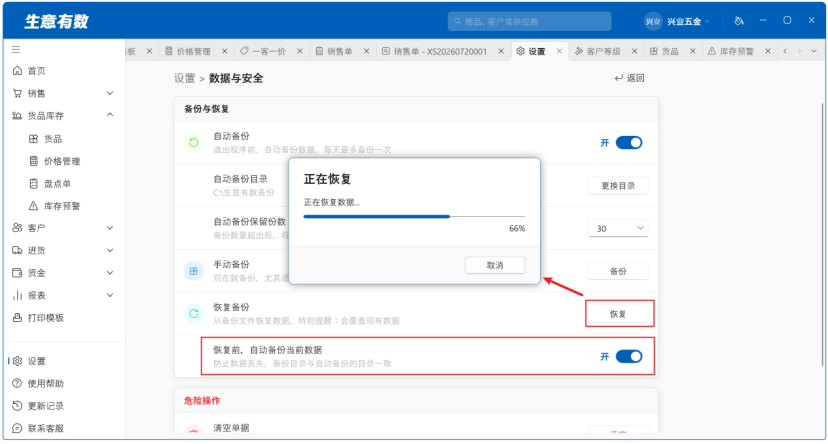Click the 更换目录 button
The width and height of the screenshot is (828, 444).
[x=618, y=186]
